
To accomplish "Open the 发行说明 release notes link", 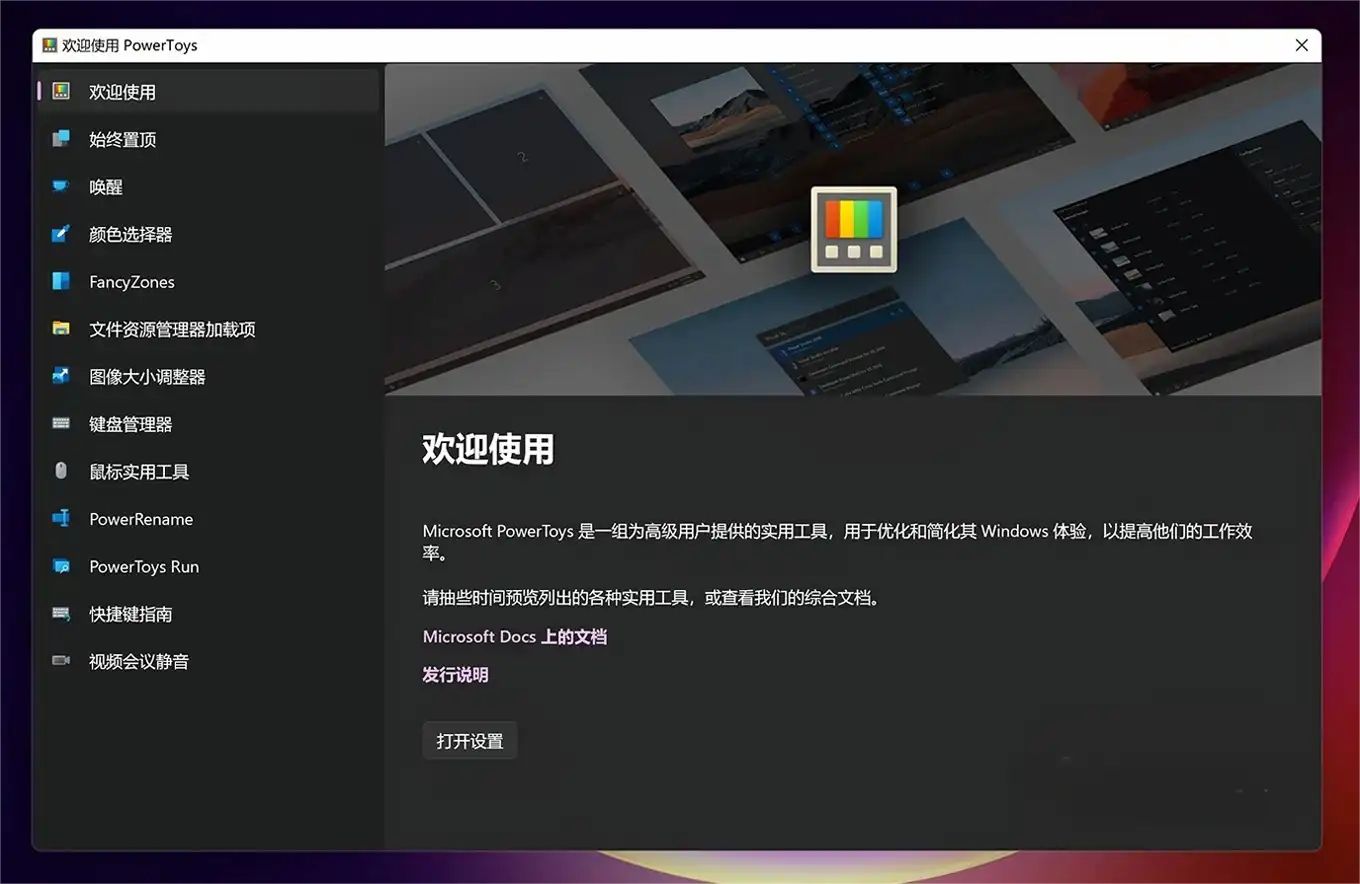I will (456, 675).
